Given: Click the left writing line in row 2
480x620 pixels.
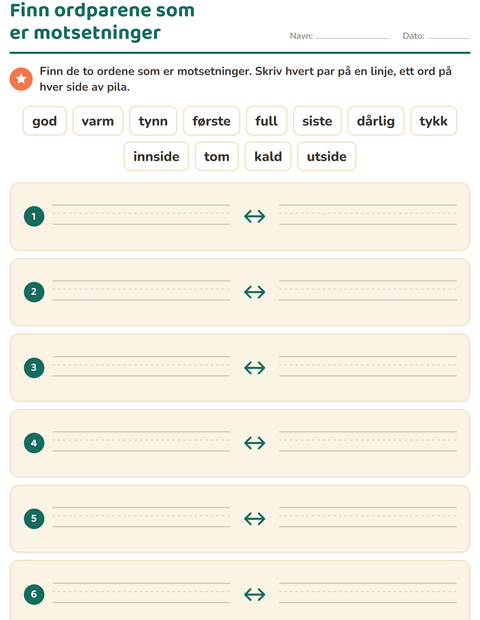Looking at the screenshot, I should [x=141, y=291].
